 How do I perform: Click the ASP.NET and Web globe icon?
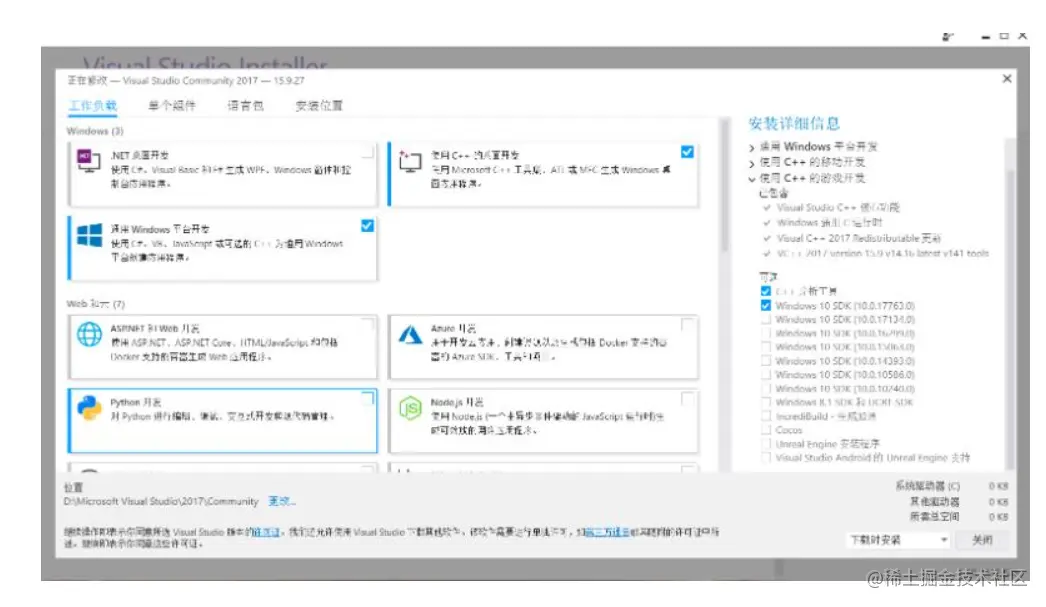click(89, 334)
